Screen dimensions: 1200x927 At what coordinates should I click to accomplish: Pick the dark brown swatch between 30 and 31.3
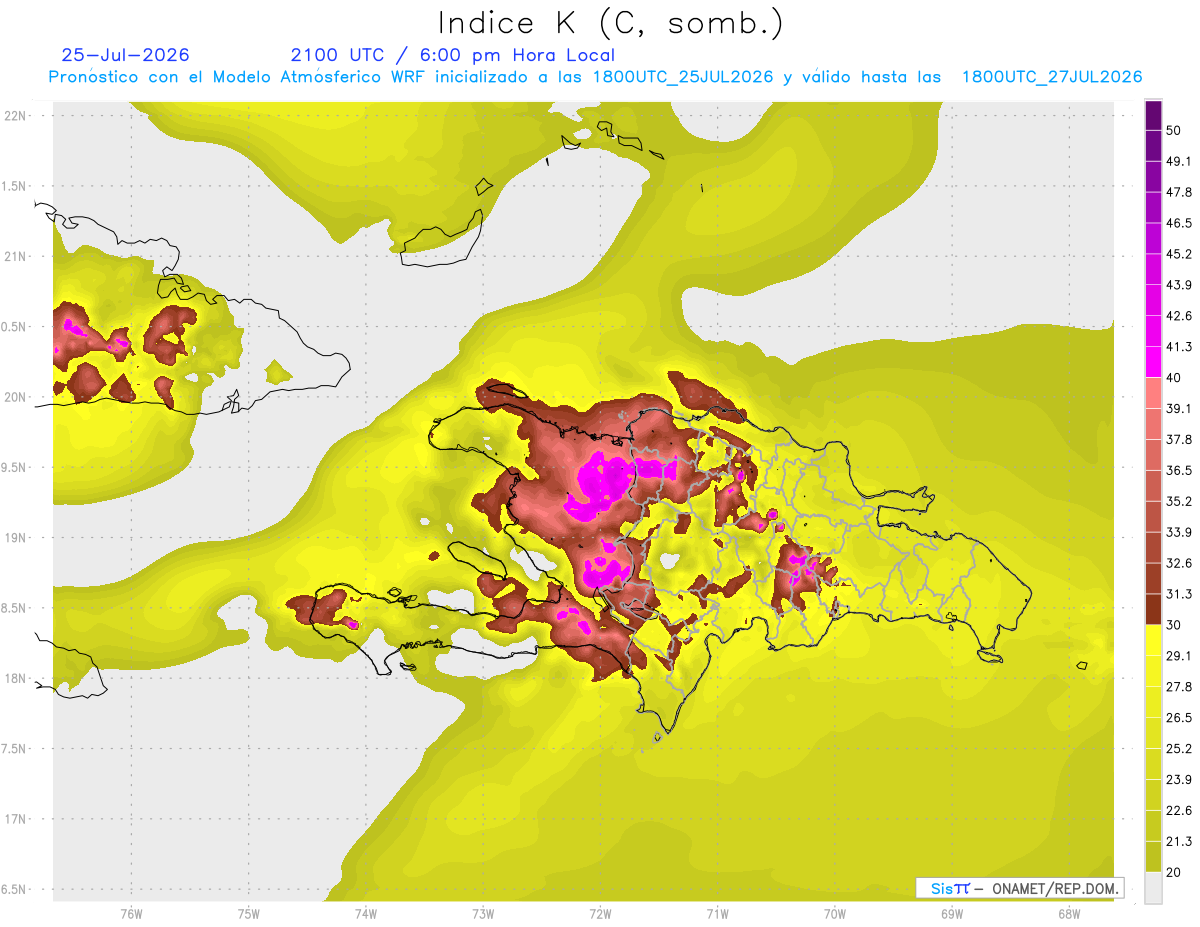[1153, 609]
